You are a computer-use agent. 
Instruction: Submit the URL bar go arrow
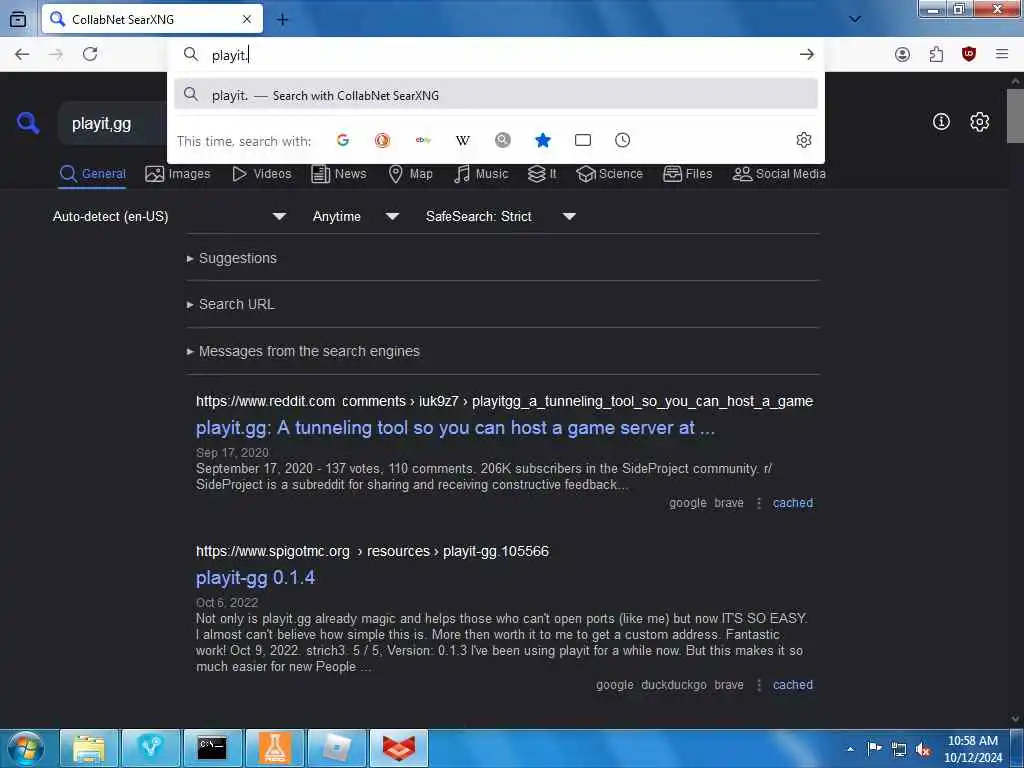click(807, 55)
